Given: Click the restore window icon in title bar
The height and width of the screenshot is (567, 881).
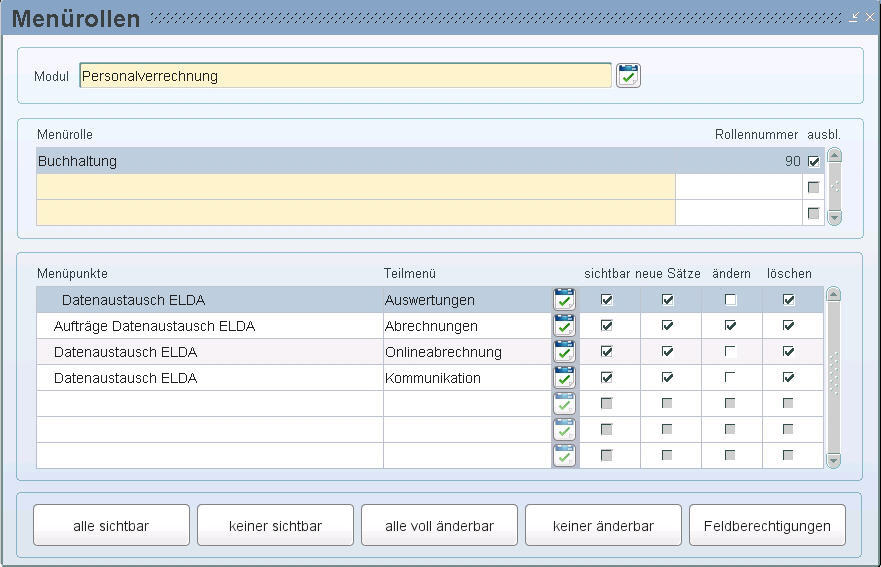Looking at the screenshot, I should (854, 17).
